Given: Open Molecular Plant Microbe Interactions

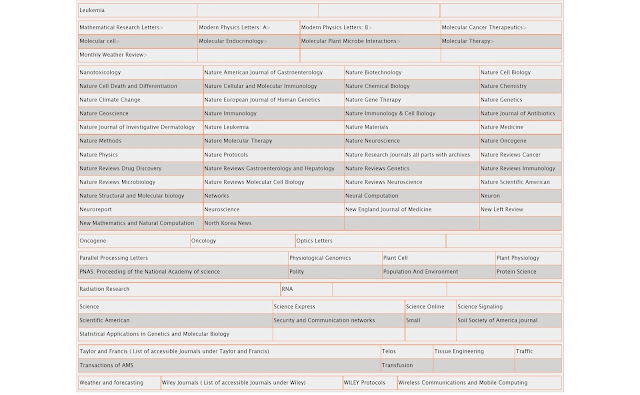Looking at the screenshot, I should [x=350, y=41].
